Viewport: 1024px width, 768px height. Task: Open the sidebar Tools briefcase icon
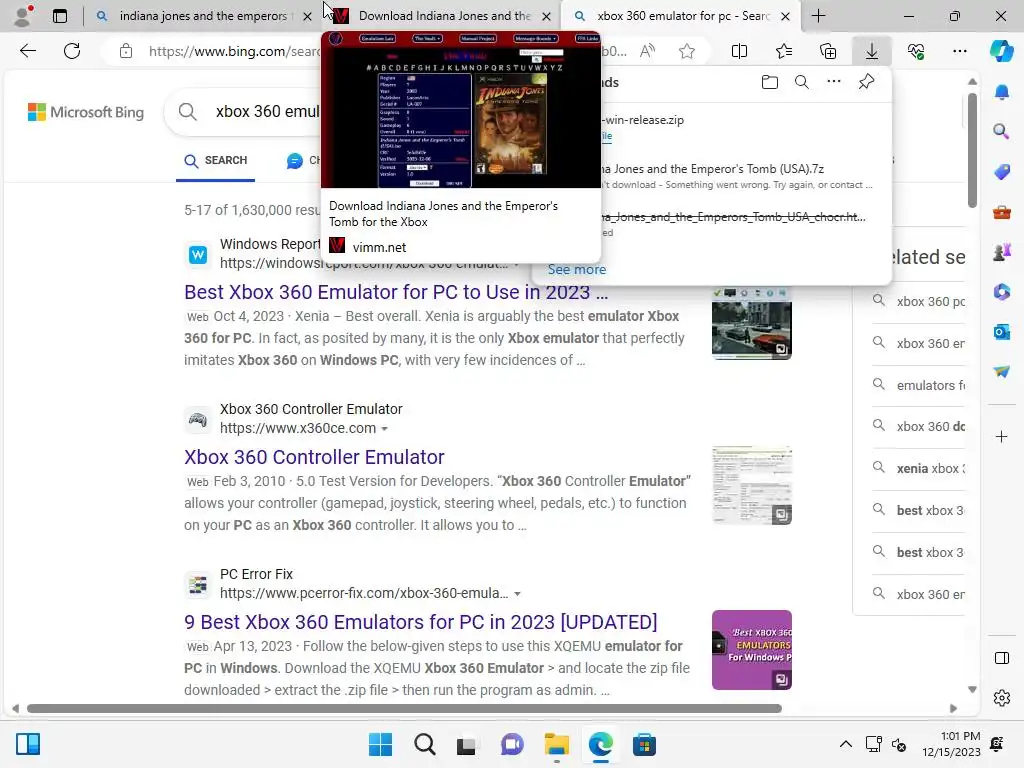tap(1001, 212)
